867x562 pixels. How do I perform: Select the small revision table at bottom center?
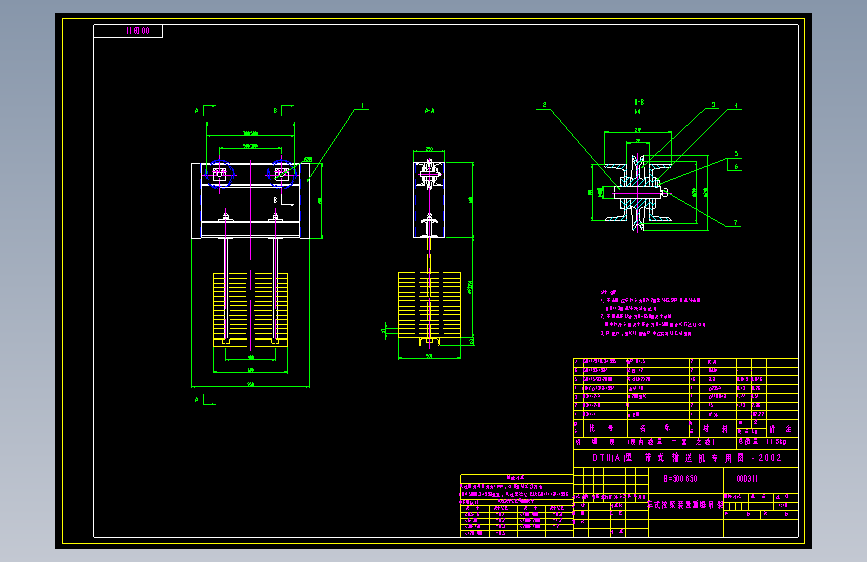point(516,506)
